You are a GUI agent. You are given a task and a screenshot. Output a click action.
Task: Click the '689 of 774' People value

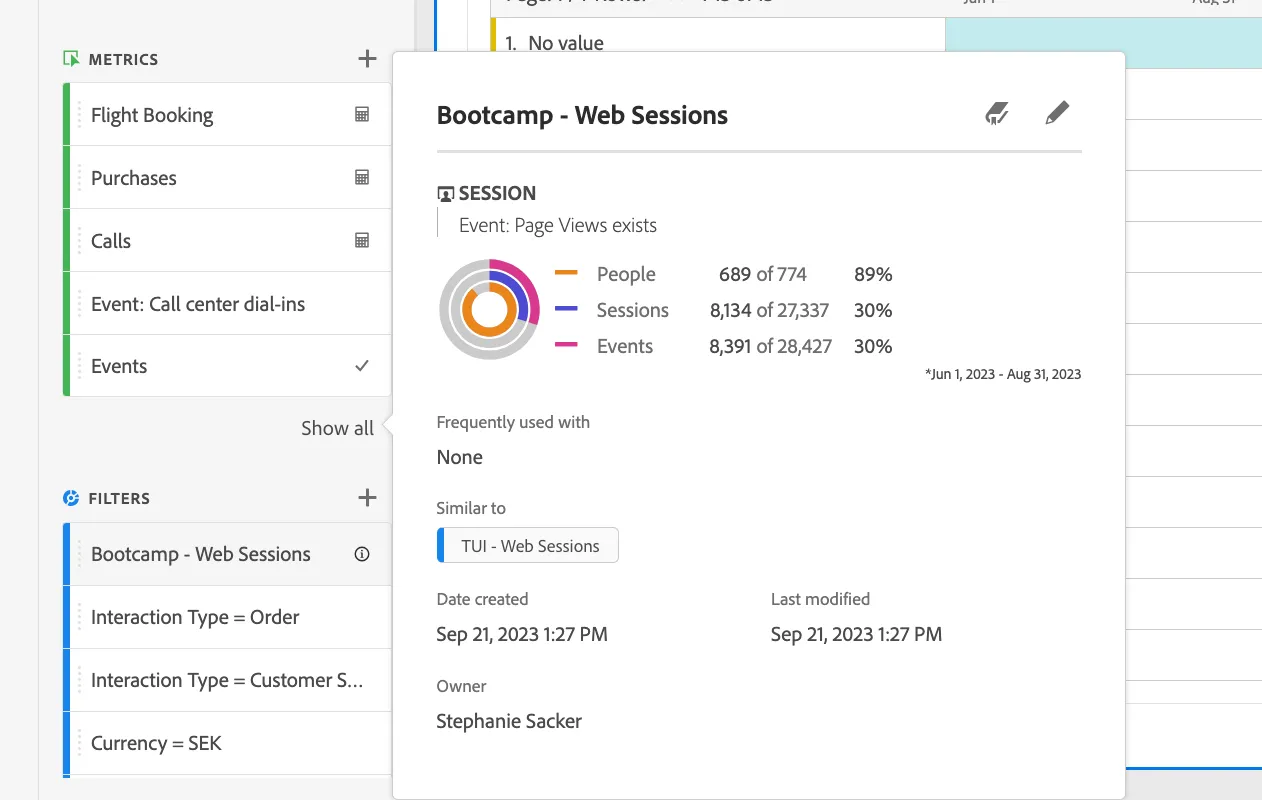pos(762,274)
